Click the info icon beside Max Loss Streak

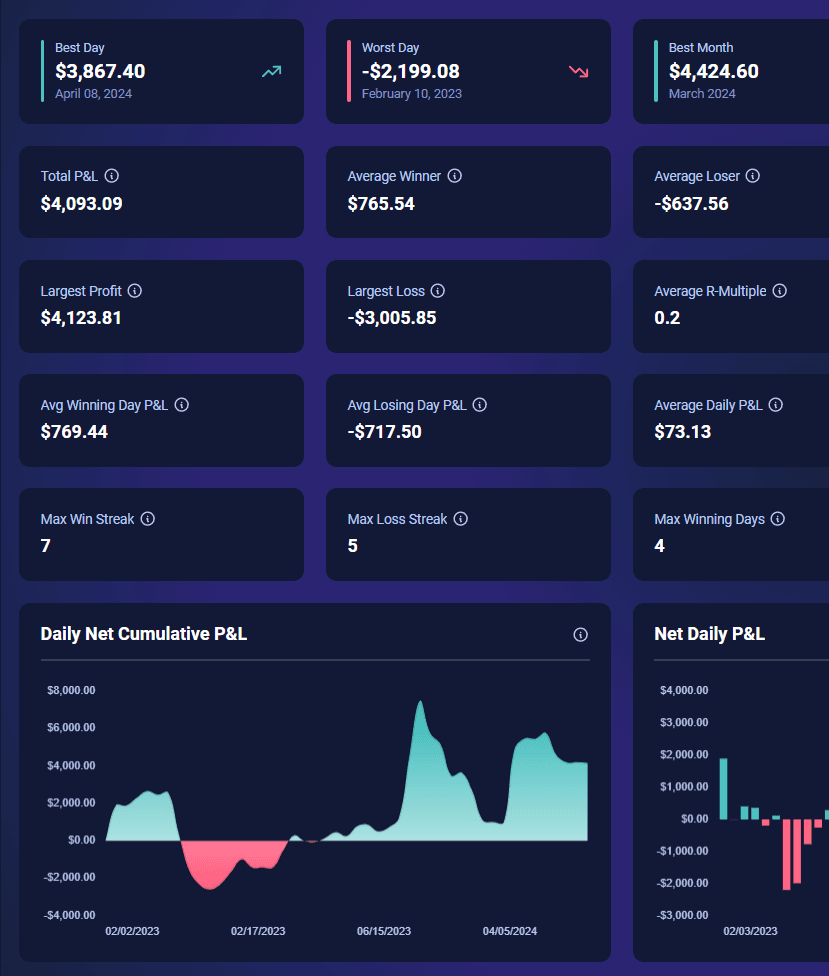coord(461,519)
